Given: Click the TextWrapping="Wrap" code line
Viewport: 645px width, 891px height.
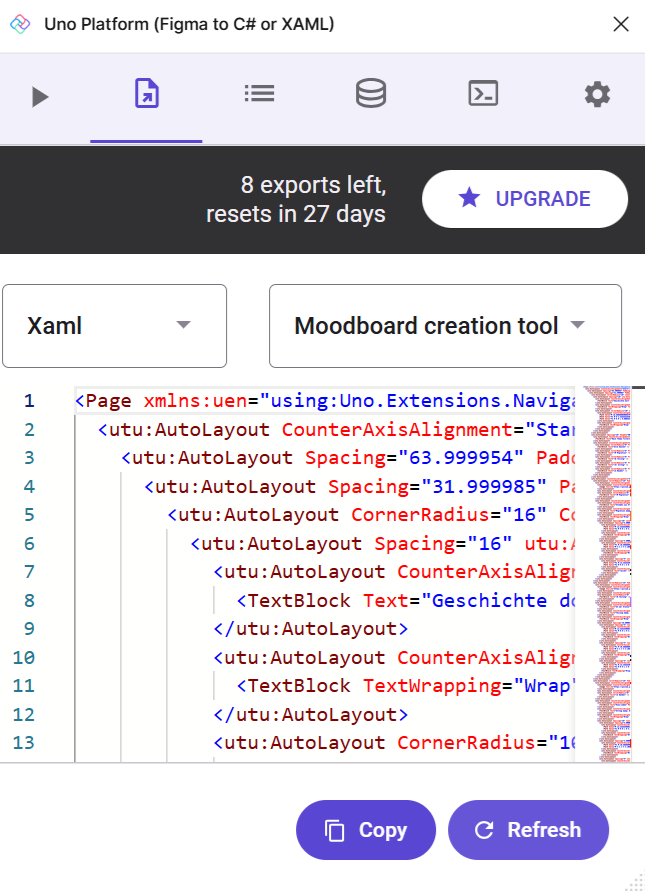Looking at the screenshot, I should coord(405,686).
